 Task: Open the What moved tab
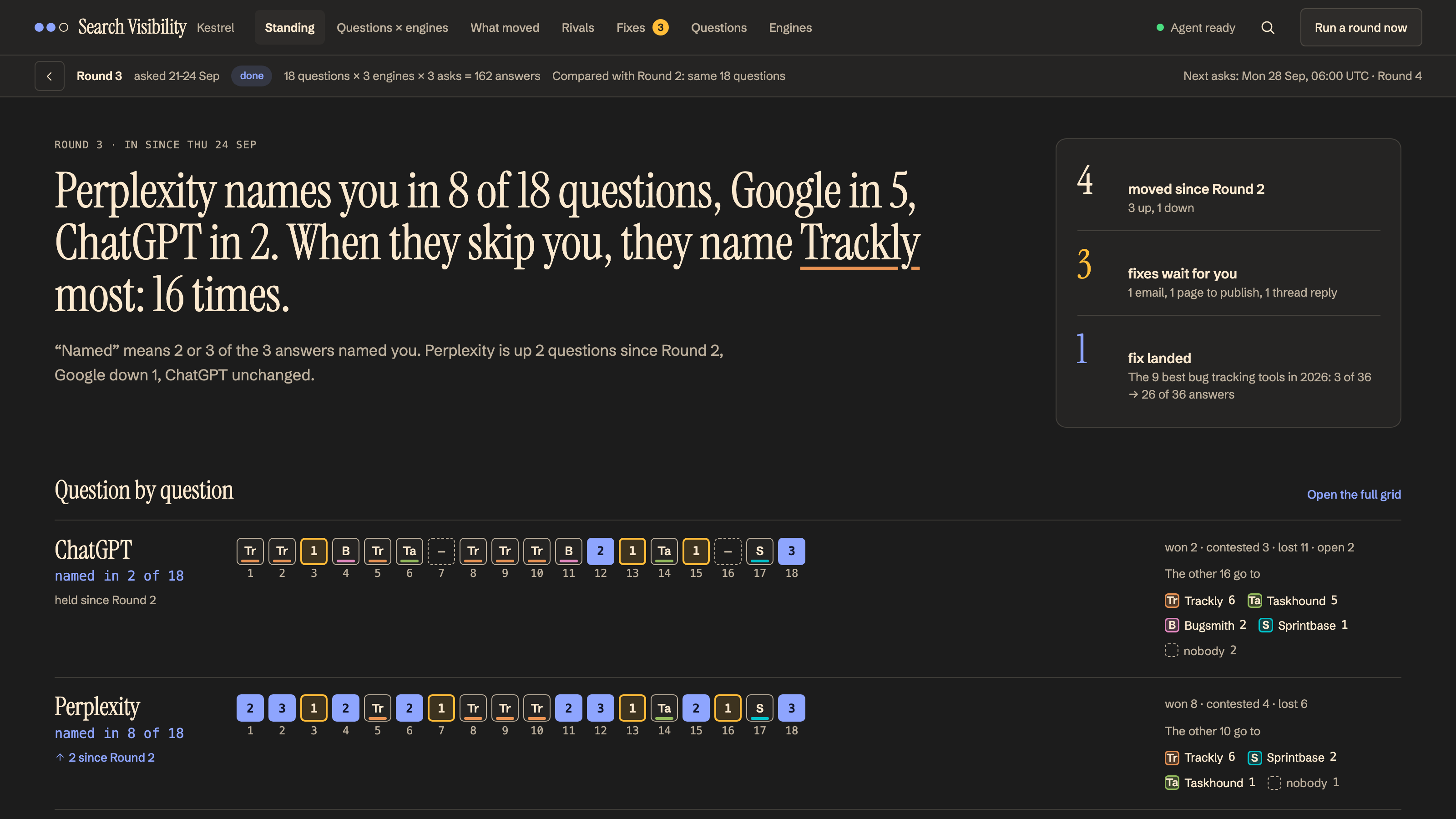click(505, 28)
